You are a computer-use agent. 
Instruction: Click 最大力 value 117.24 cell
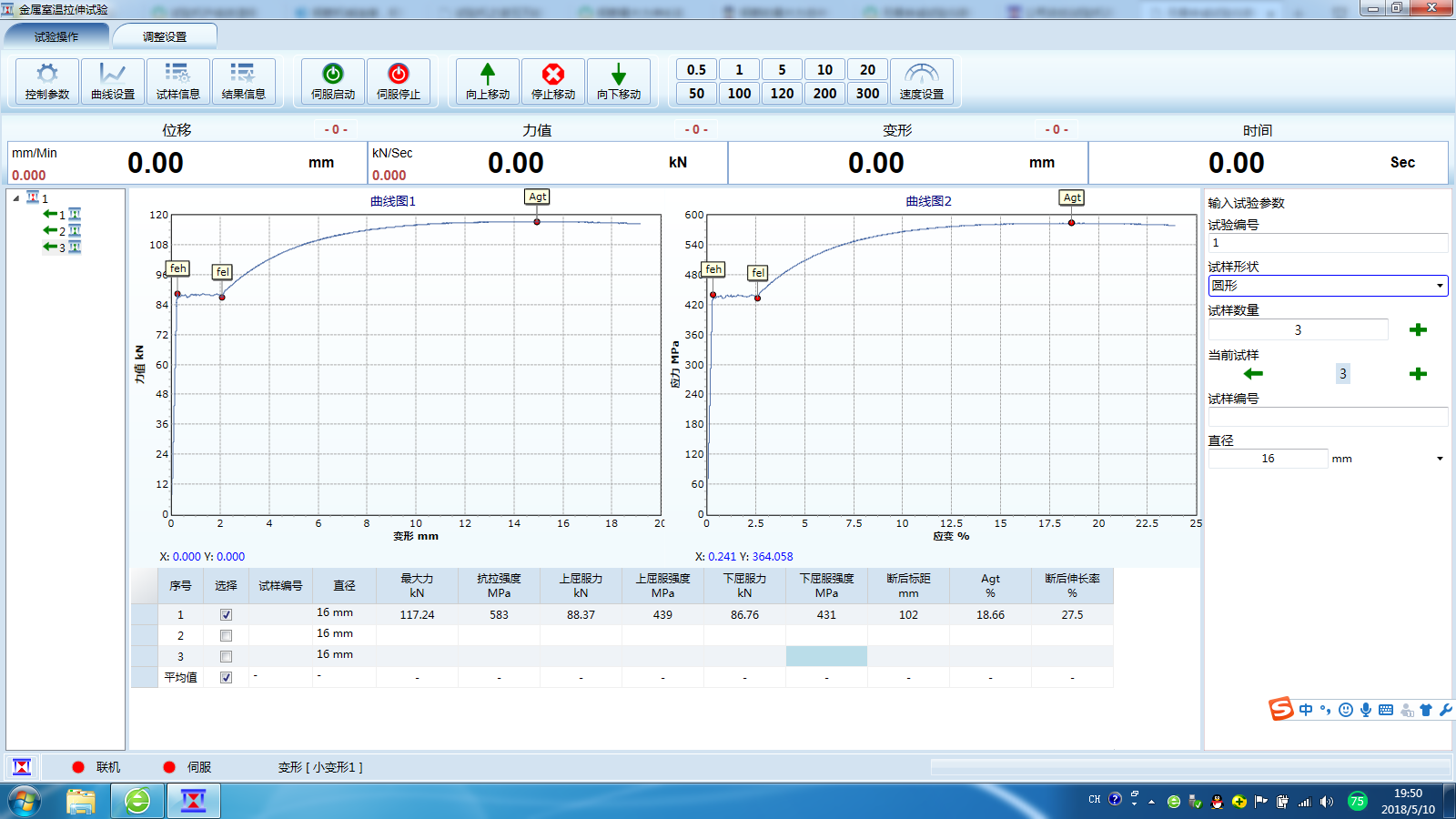[417, 615]
